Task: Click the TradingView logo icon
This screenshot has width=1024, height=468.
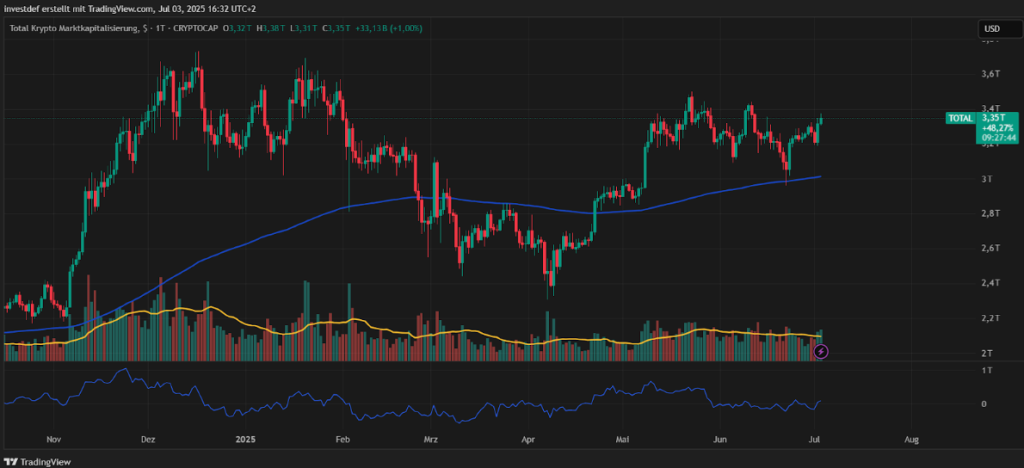Action: coord(12,461)
